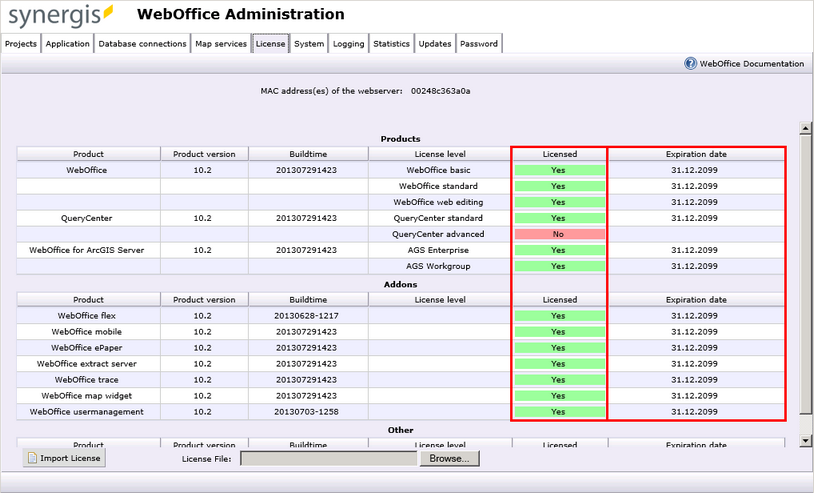Click the WebOffice usermanagement row

point(401,412)
